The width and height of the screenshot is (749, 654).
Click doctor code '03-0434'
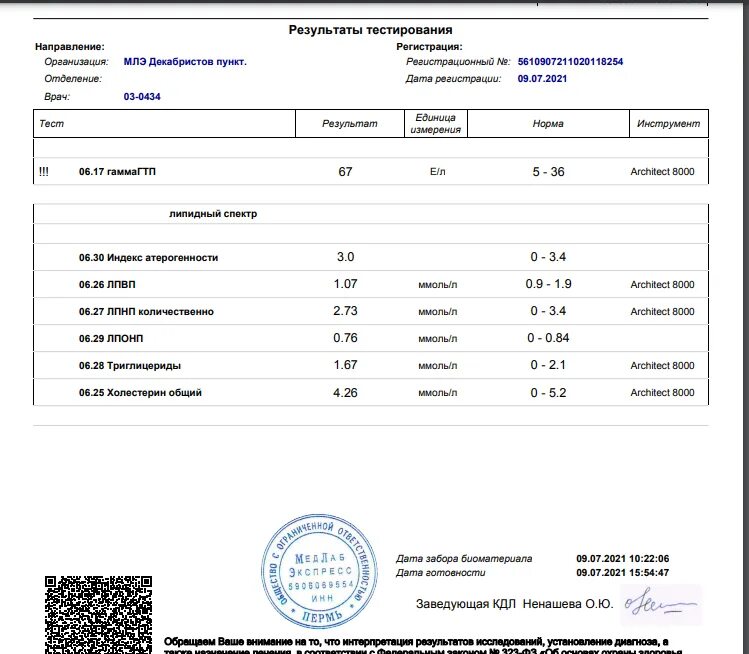point(142,96)
